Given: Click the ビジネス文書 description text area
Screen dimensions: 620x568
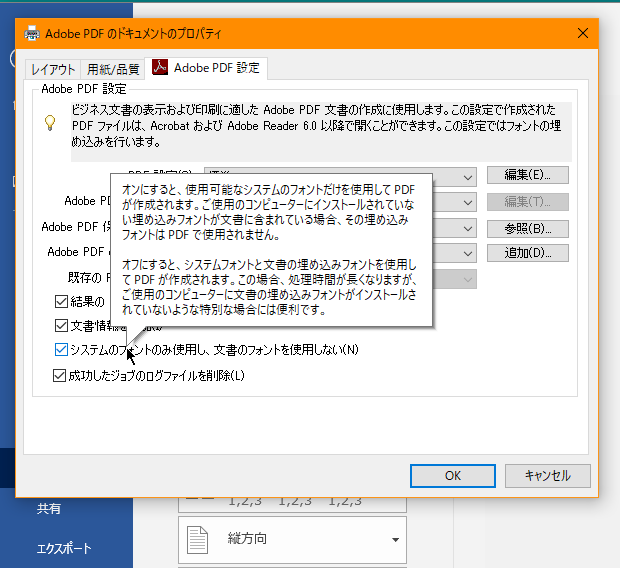Looking at the screenshot, I should coord(321,132).
